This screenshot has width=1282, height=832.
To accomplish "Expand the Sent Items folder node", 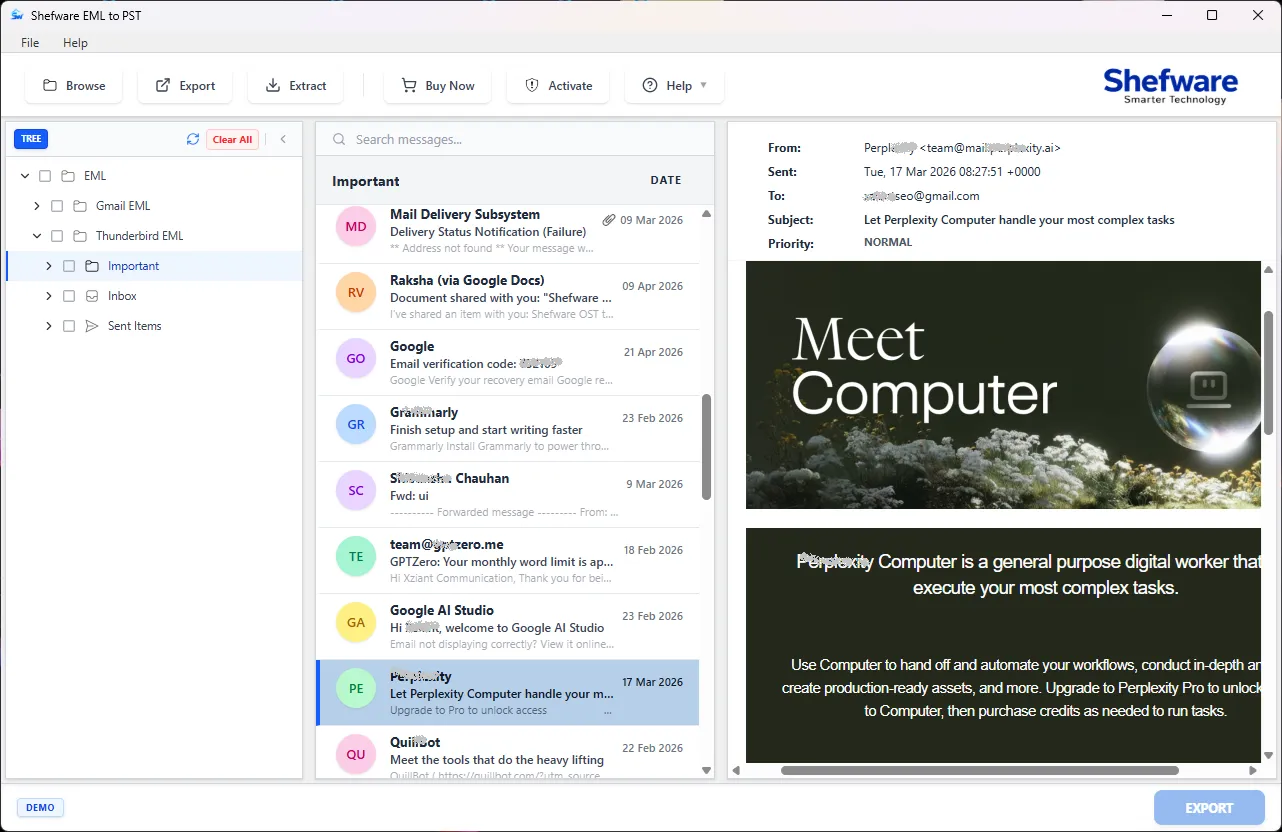I will tap(49, 326).
